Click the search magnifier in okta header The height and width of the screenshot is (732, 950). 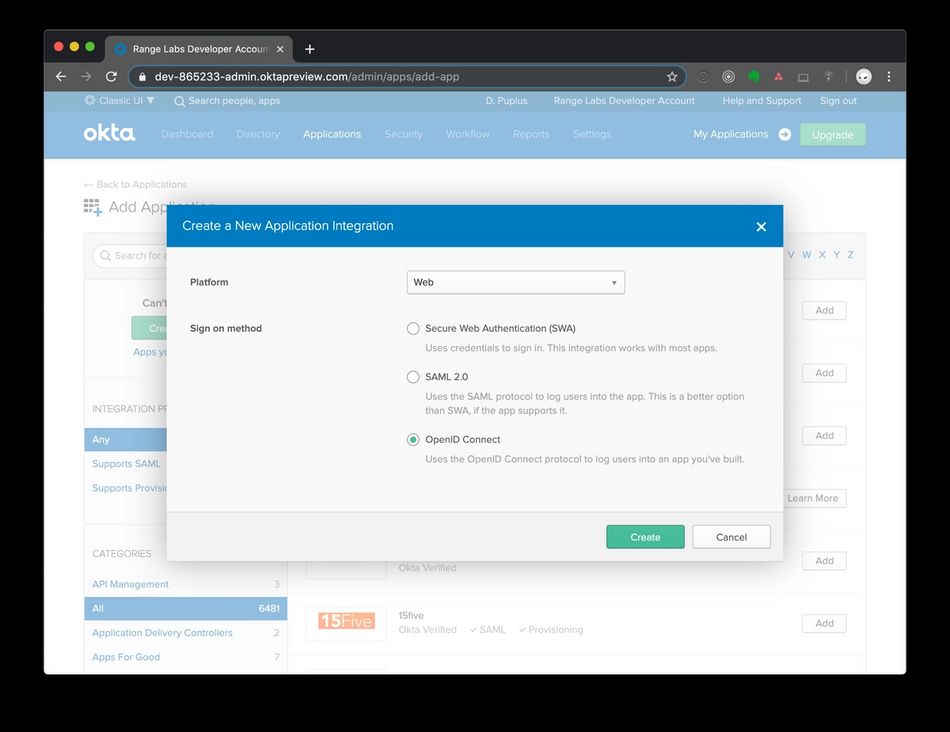point(179,101)
